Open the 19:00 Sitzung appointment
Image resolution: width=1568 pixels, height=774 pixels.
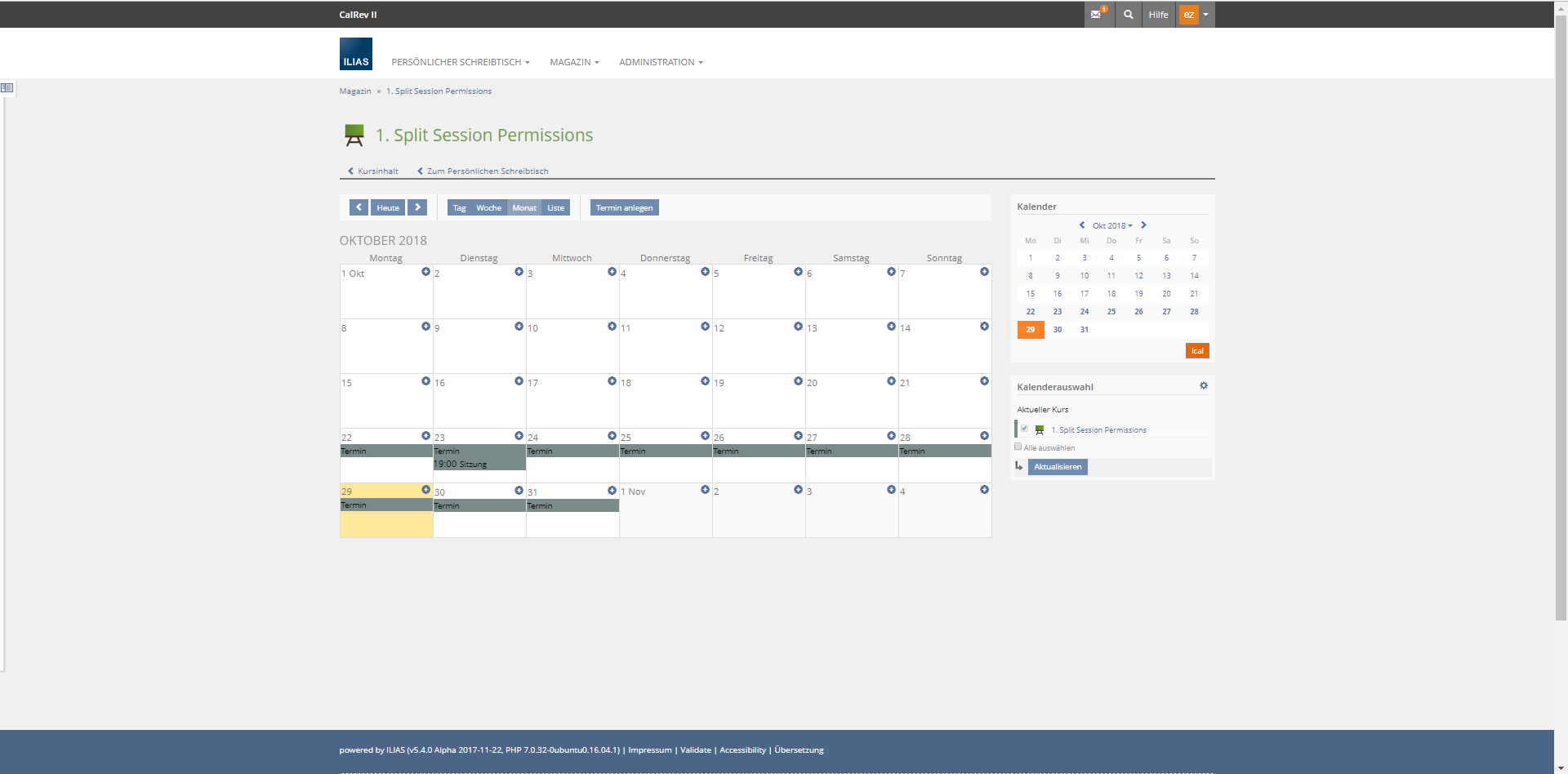461,465
